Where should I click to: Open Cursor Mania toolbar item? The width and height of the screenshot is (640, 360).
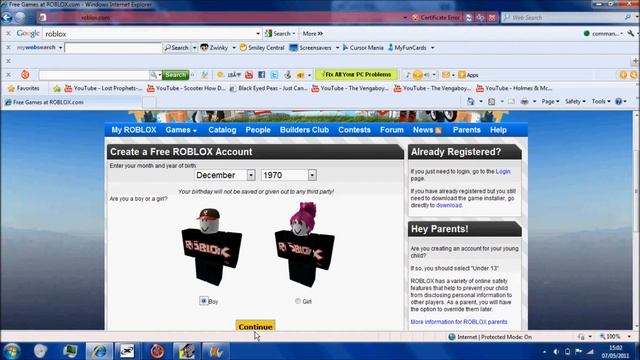click(363, 48)
